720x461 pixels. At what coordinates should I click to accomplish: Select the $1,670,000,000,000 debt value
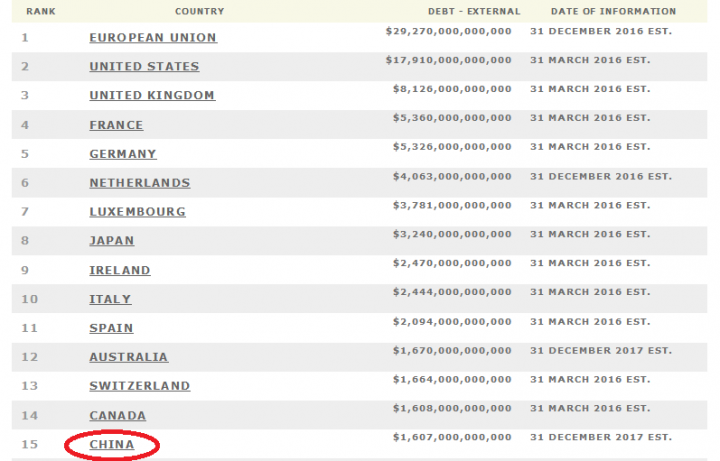pos(452,351)
